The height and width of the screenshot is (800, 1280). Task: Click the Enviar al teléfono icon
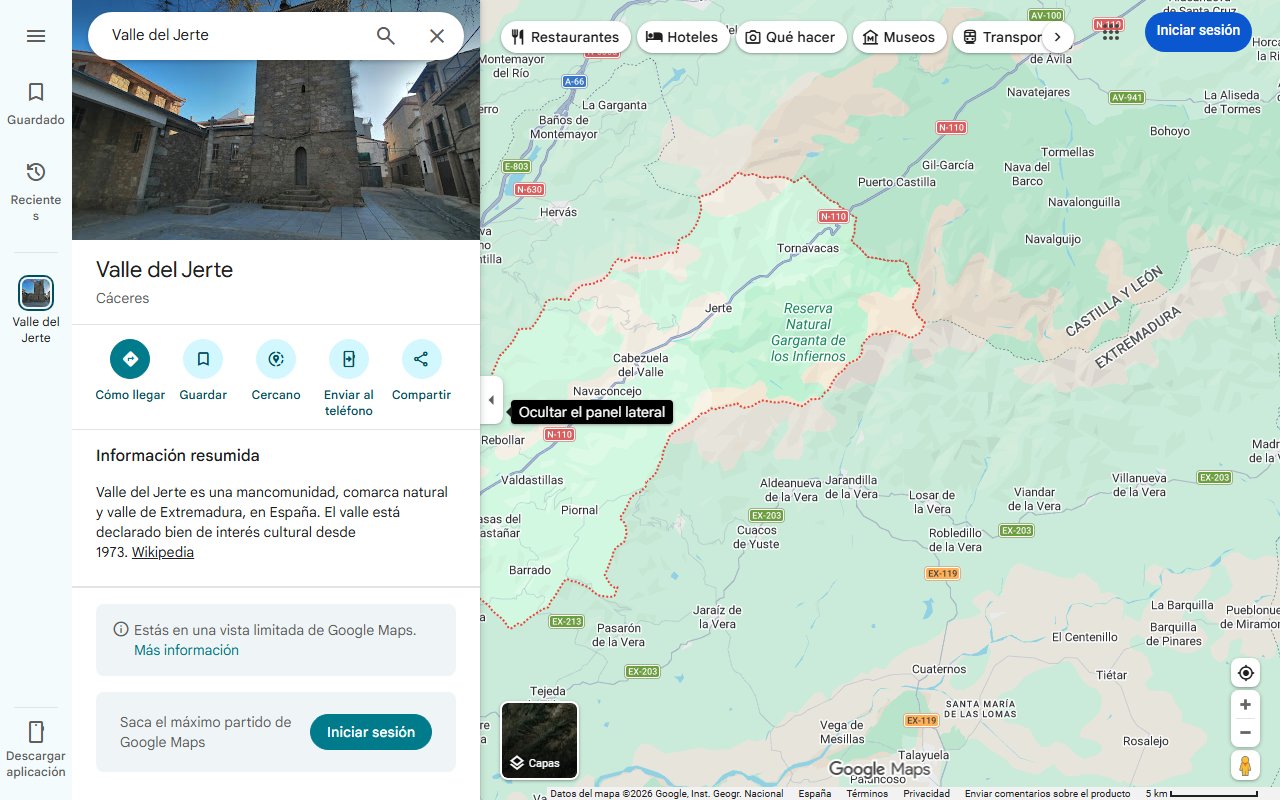pos(348,358)
